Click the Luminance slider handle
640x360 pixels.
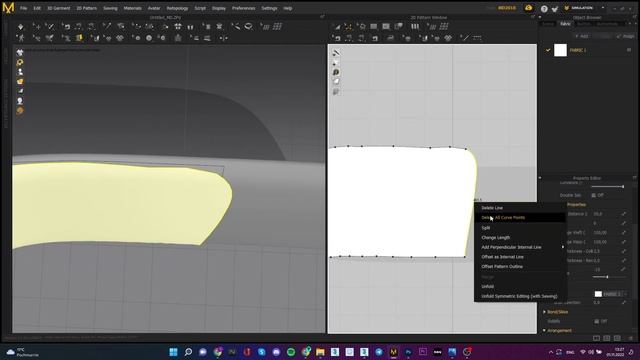coord(623,187)
